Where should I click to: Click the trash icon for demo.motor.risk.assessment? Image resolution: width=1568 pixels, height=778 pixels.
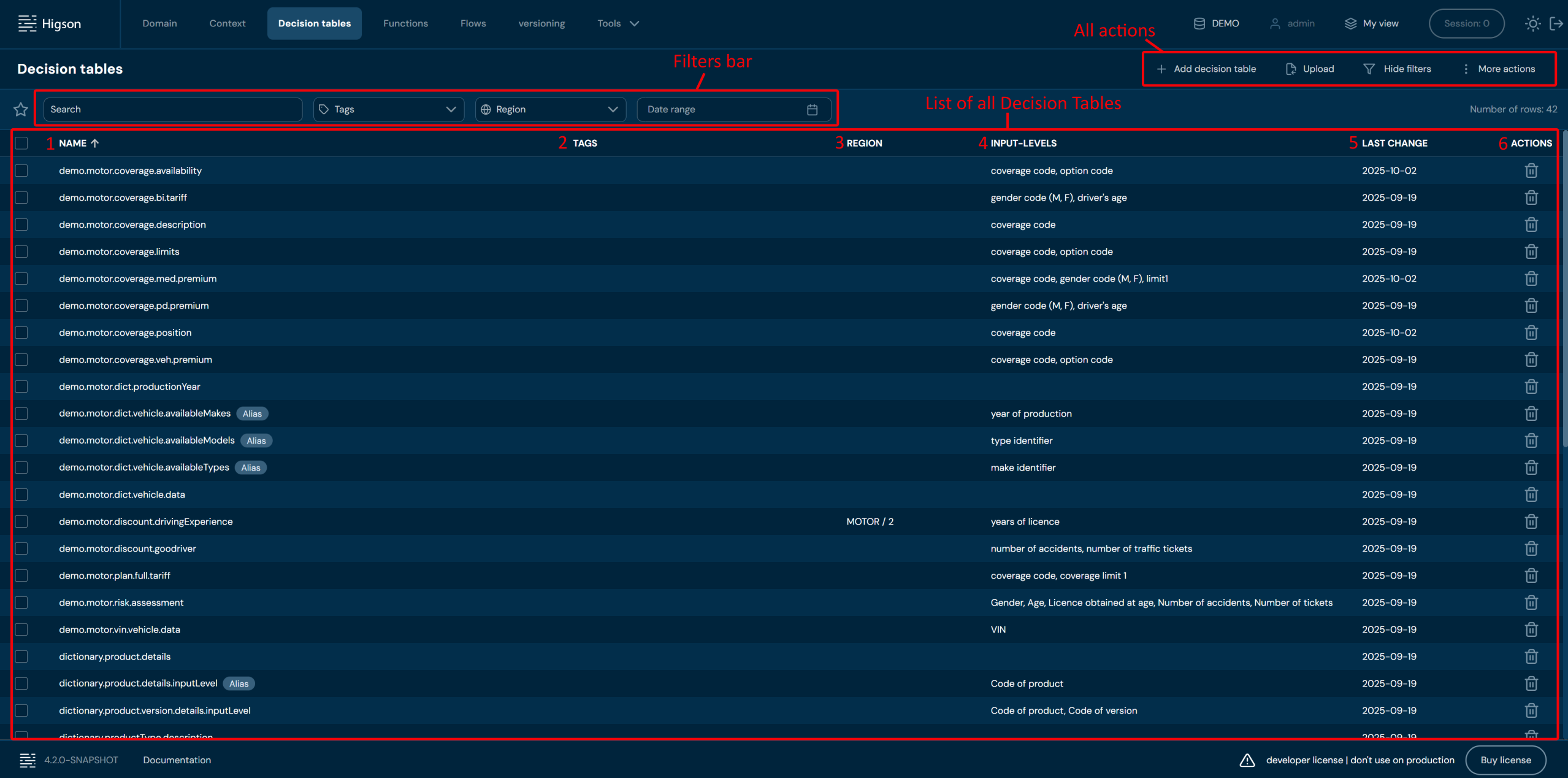pyautogui.click(x=1531, y=603)
